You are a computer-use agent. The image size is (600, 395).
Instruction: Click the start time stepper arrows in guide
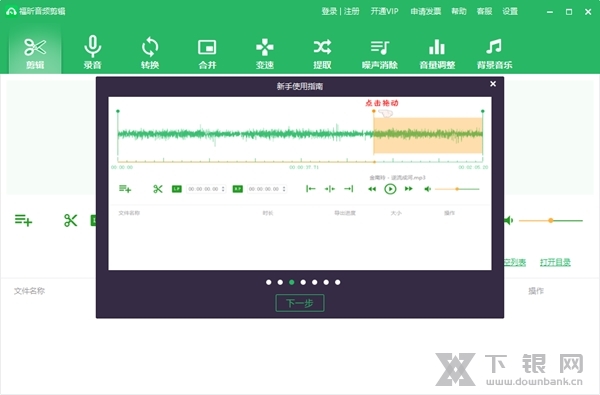click(x=223, y=189)
